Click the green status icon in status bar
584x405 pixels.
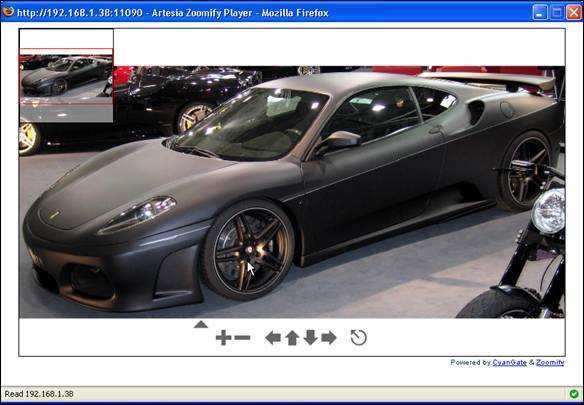point(574,393)
